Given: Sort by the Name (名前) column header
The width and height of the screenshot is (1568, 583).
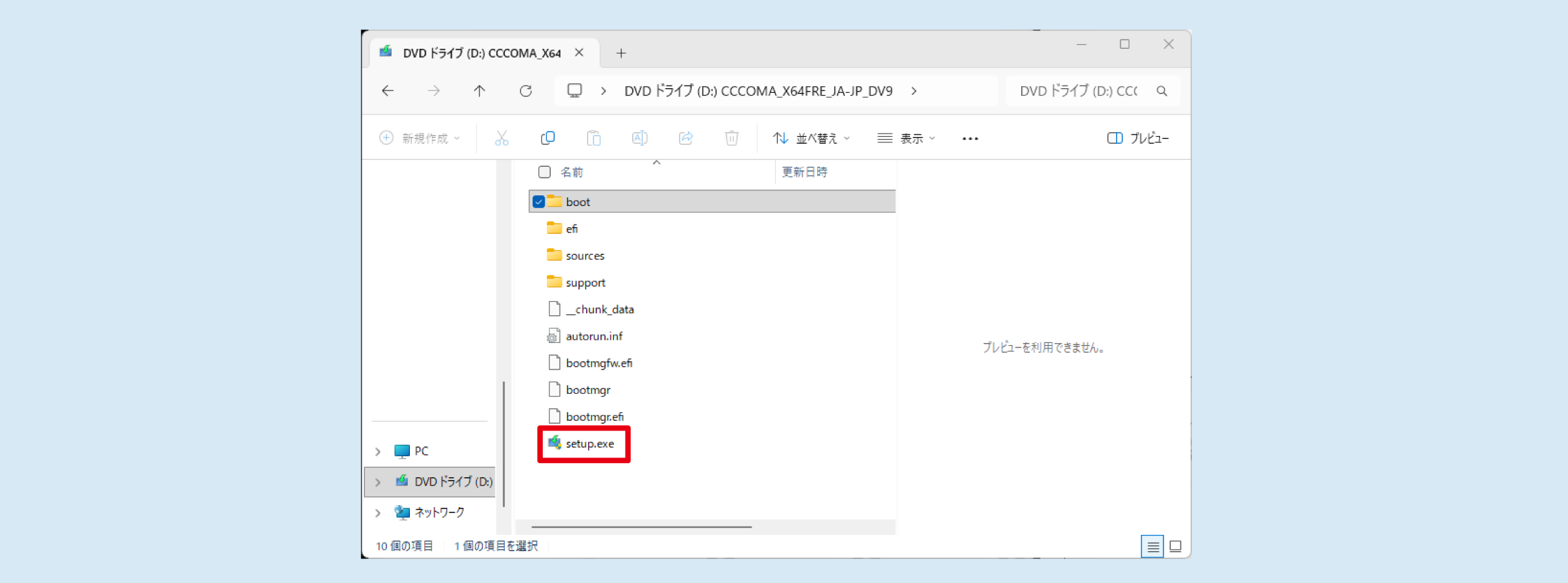Looking at the screenshot, I should (x=571, y=172).
